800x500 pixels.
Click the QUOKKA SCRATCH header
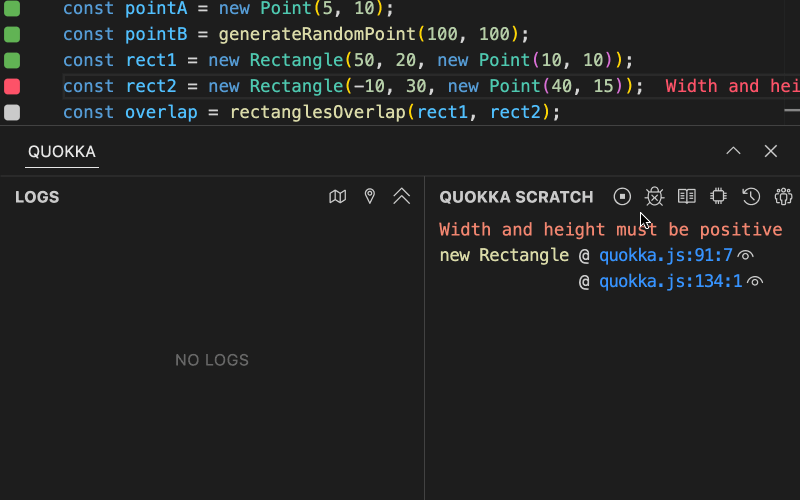pyautogui.click(x=516, y=197)
